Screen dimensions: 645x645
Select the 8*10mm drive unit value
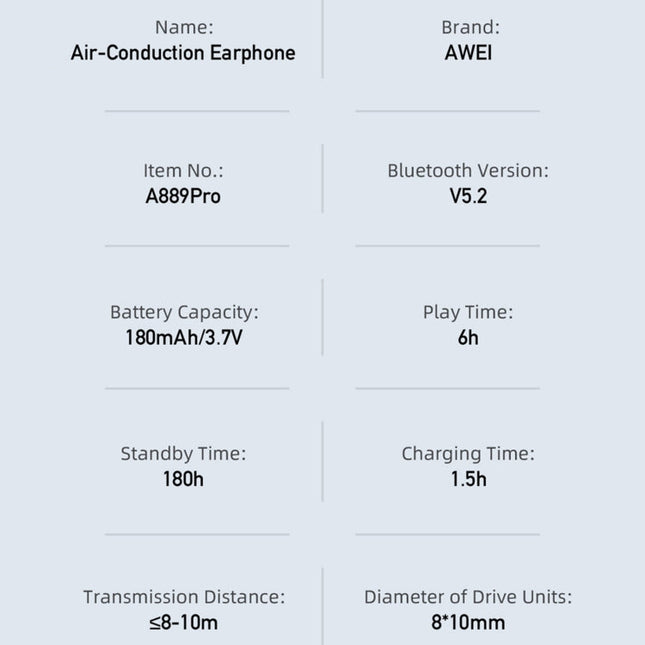click(468, 623)
